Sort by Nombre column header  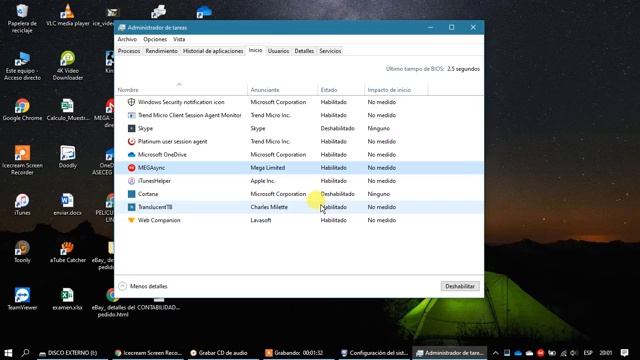pyautogui.click(x=181, y=89)
